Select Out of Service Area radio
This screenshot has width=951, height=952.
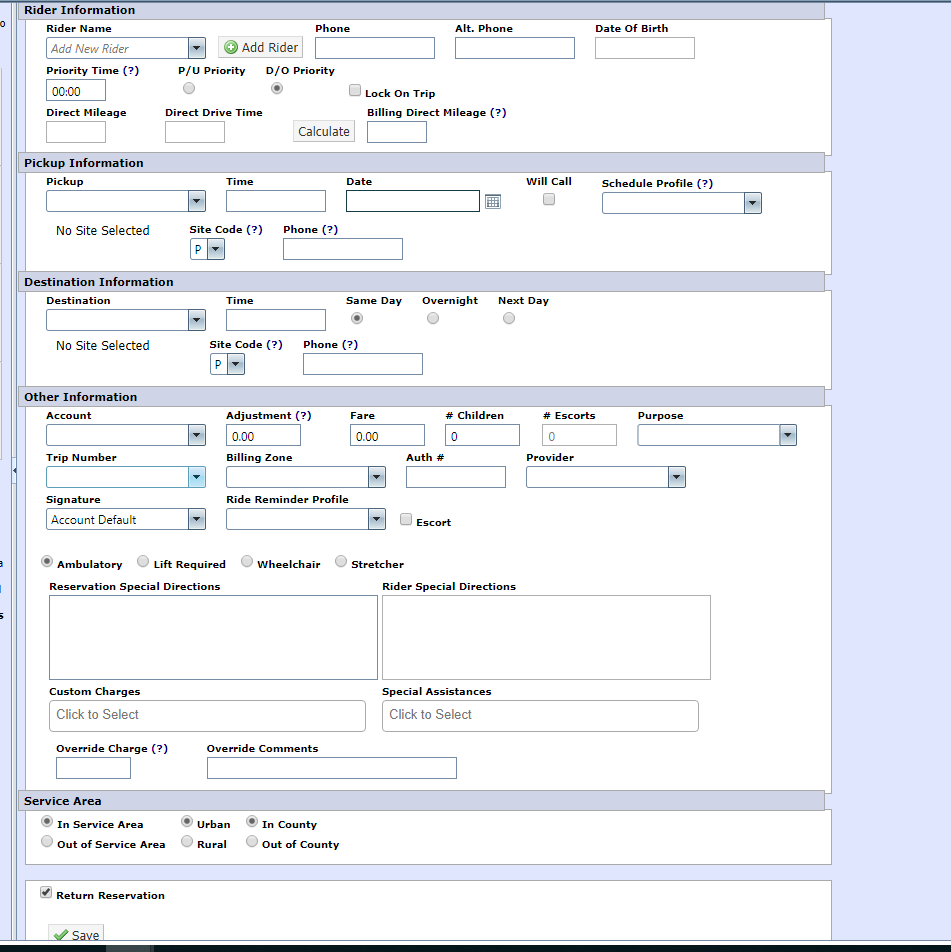(x=47, y=842)
